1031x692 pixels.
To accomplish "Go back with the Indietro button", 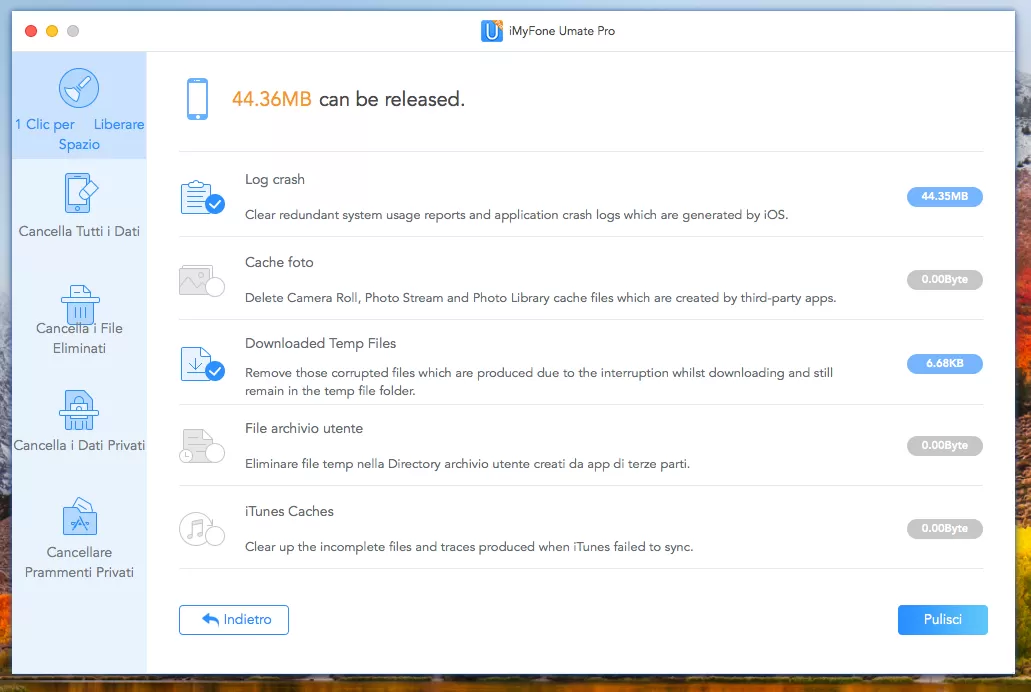I will pyautogui.click(x=234, y=620).
